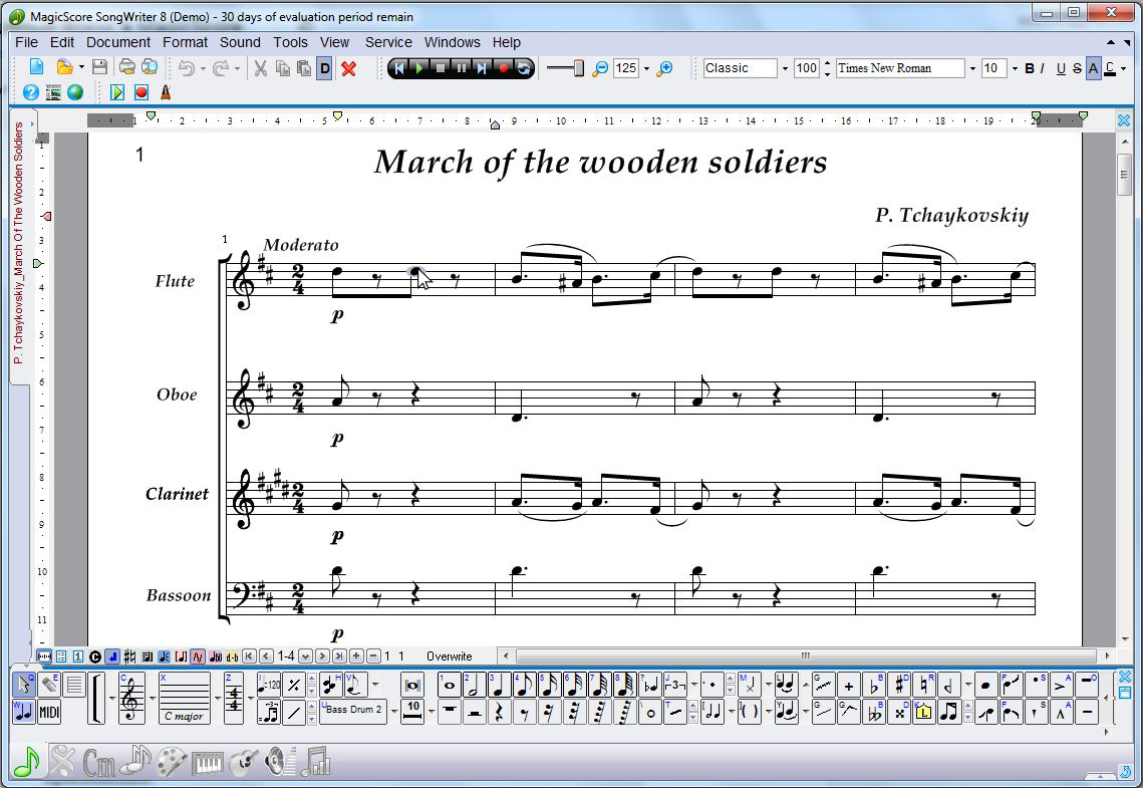Open the Service menu
Screen dimensions: 1143x788
389,42
